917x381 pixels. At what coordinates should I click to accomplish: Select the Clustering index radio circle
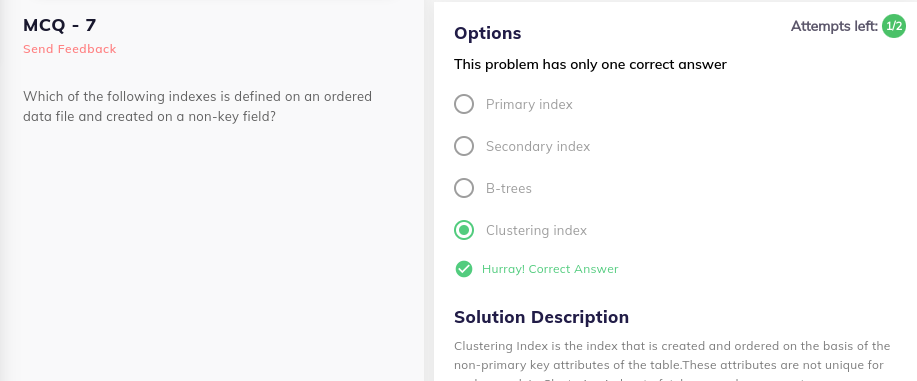tap(464, 231)
